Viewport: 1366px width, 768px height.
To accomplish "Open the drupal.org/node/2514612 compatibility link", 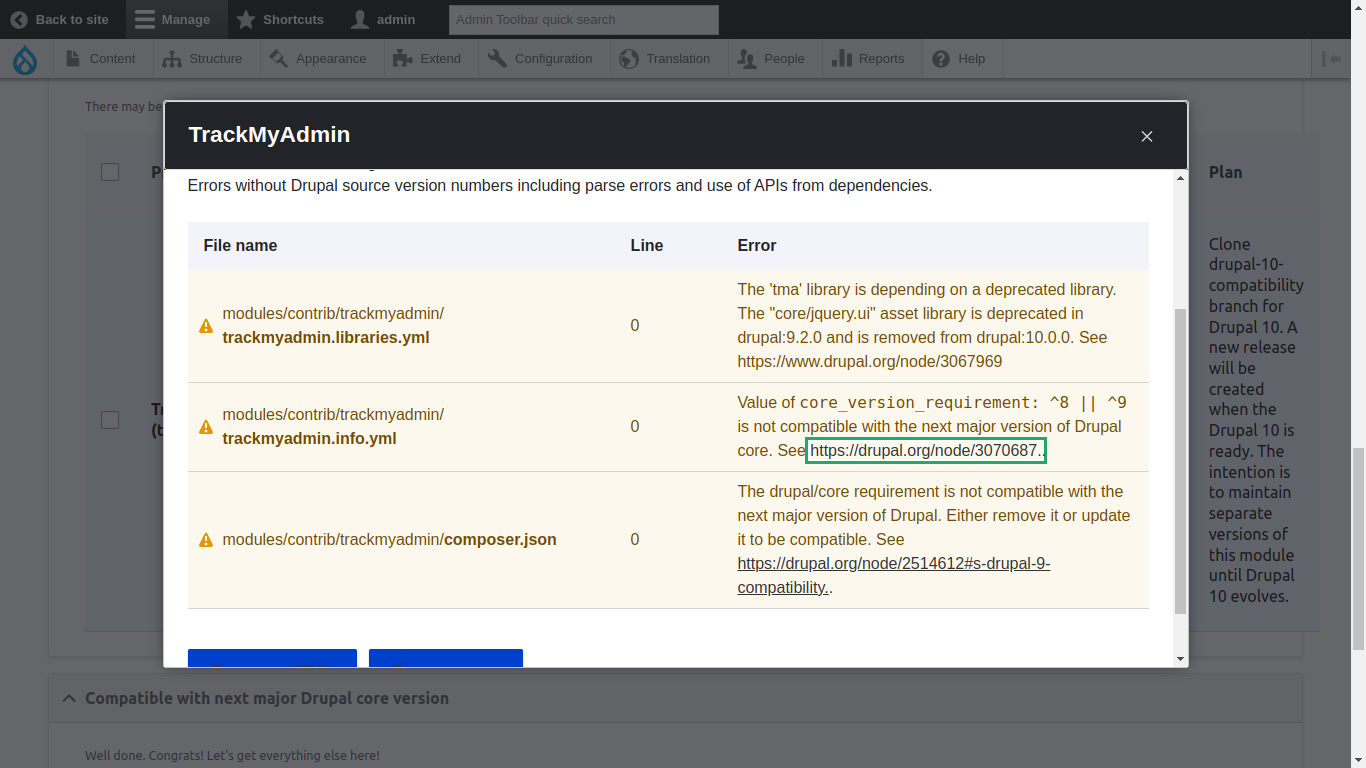I will (x=893, y=576).
